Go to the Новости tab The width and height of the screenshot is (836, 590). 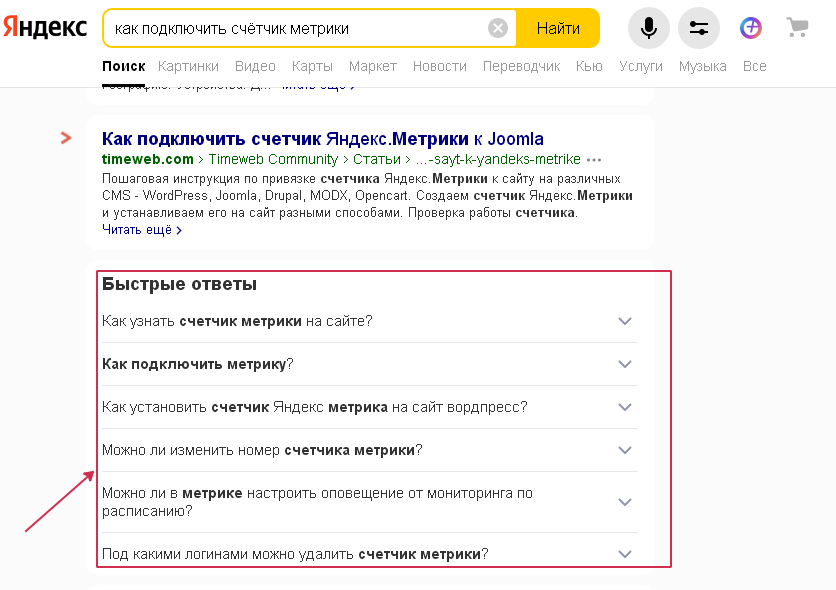439,66
